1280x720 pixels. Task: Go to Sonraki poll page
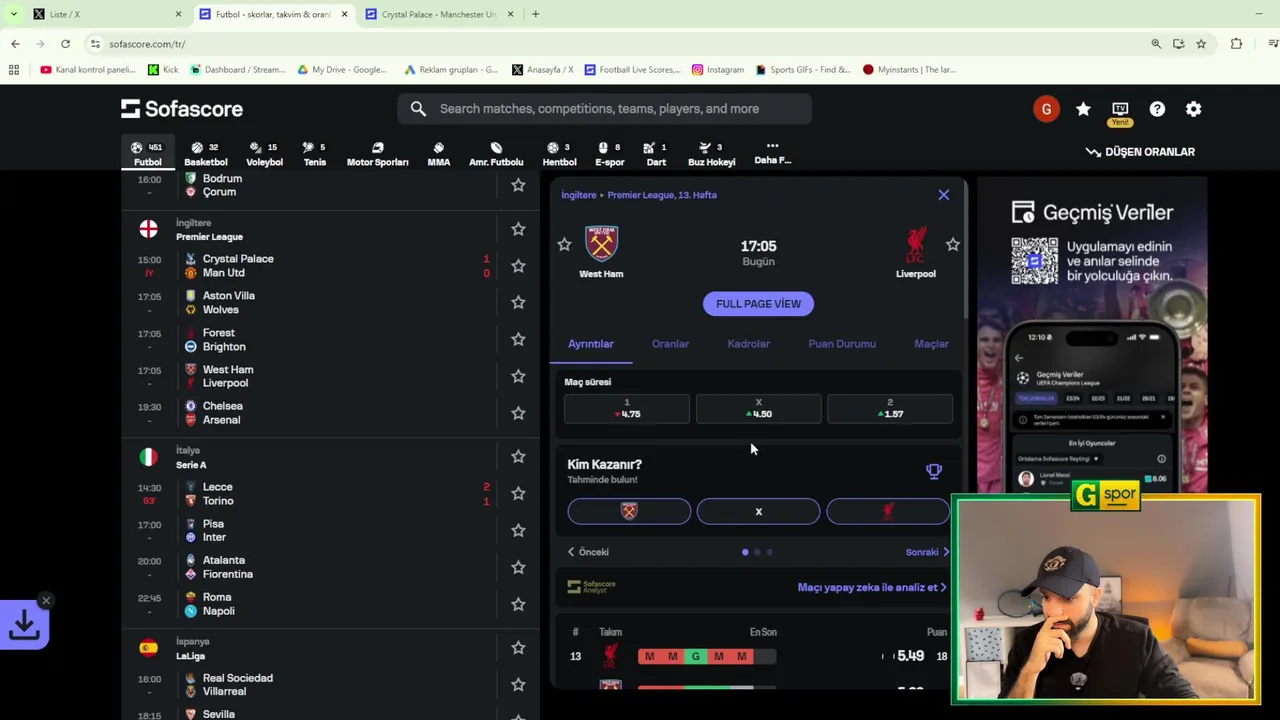(927, 552)
